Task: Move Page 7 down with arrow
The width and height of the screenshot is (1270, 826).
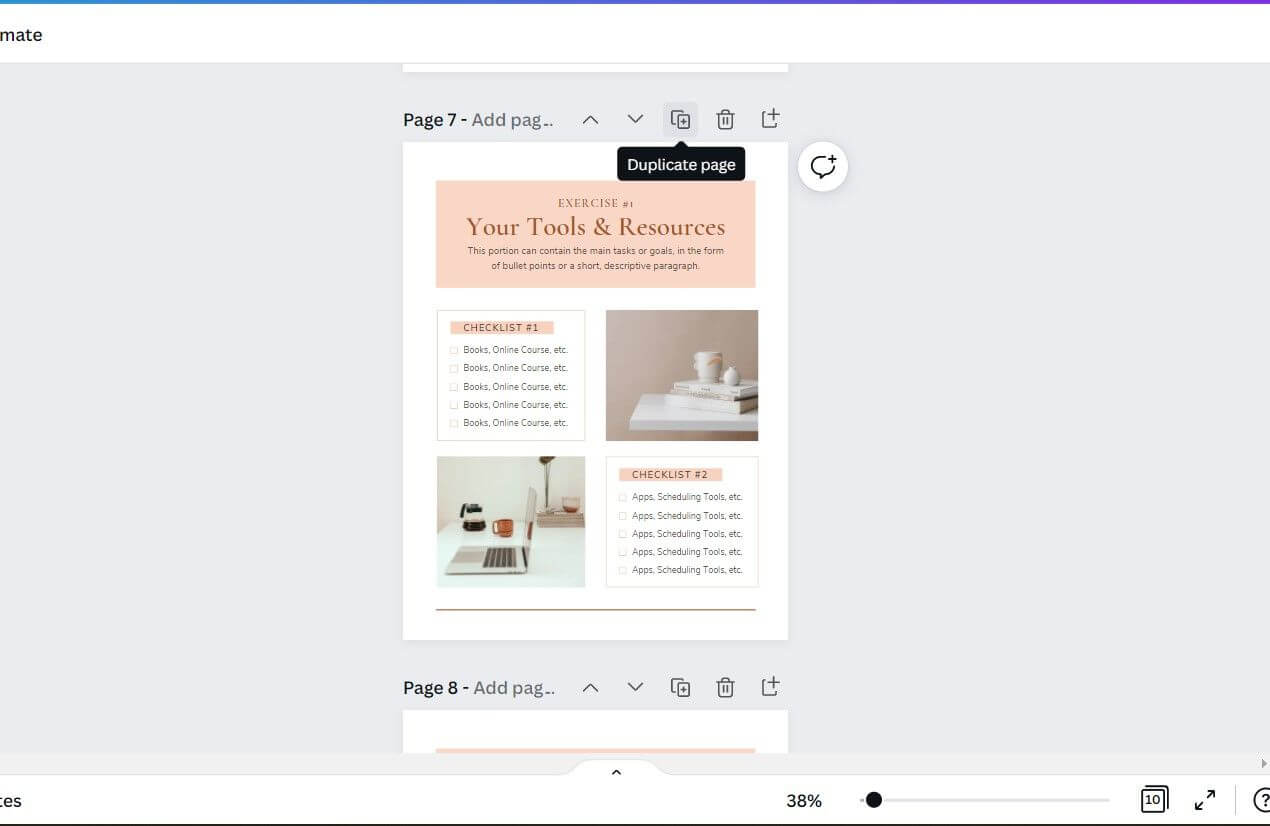Action: (x=635, y=120)
